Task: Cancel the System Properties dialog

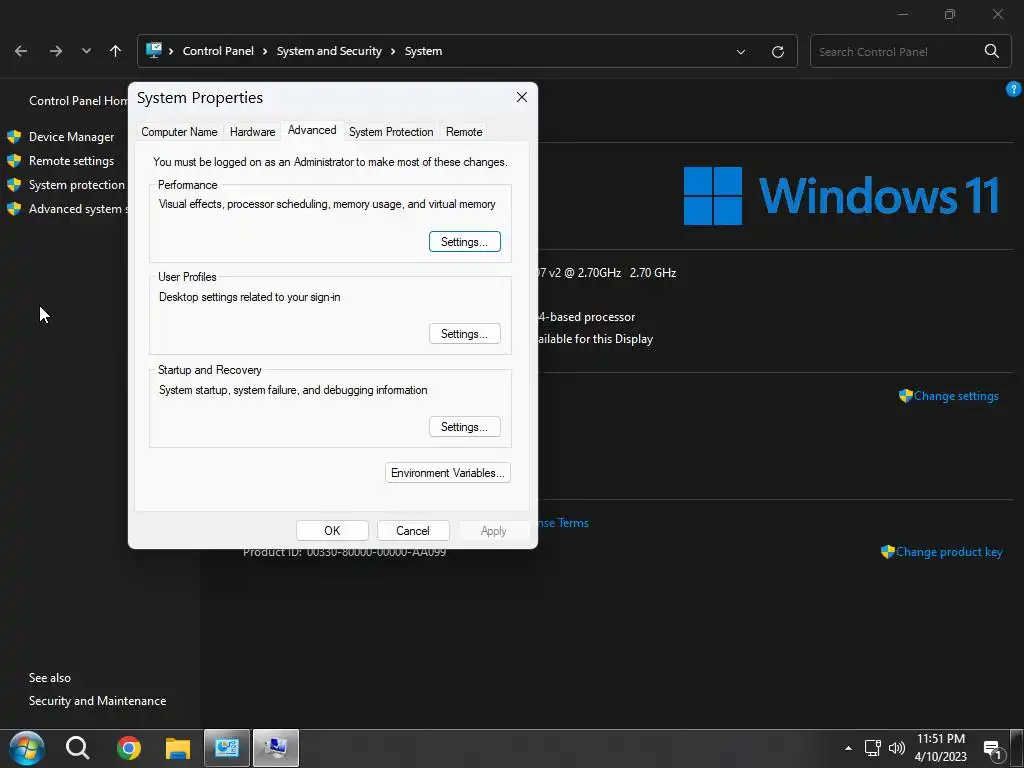Action: (413, 530)
